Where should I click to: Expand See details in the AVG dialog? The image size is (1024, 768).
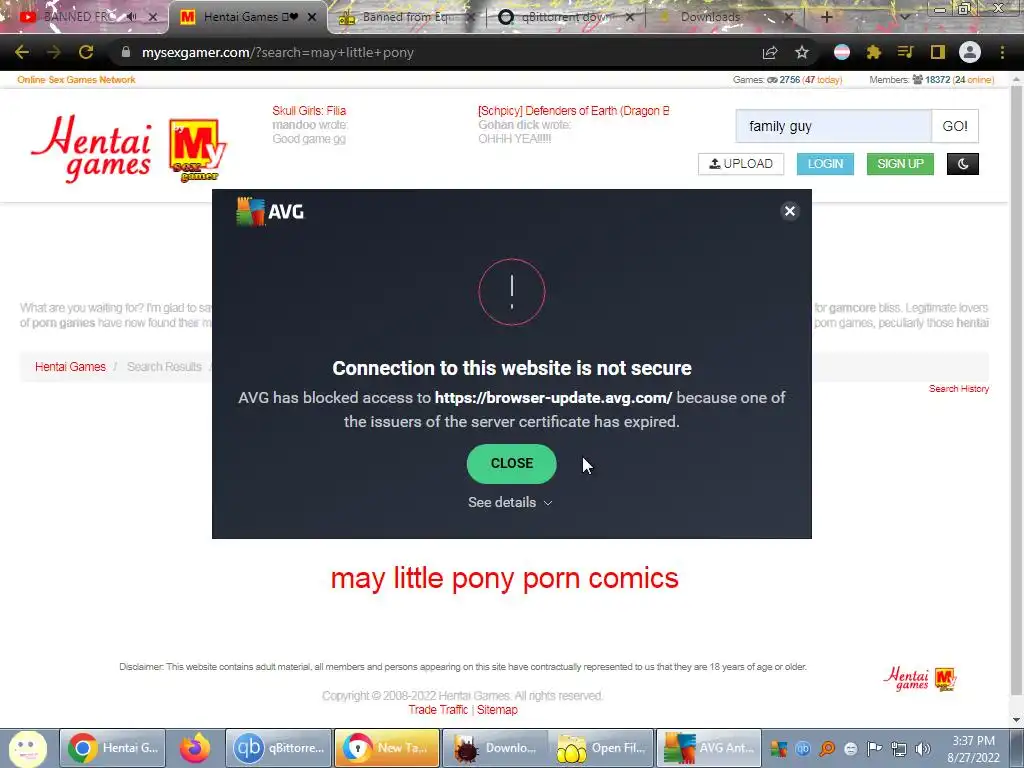510,502
